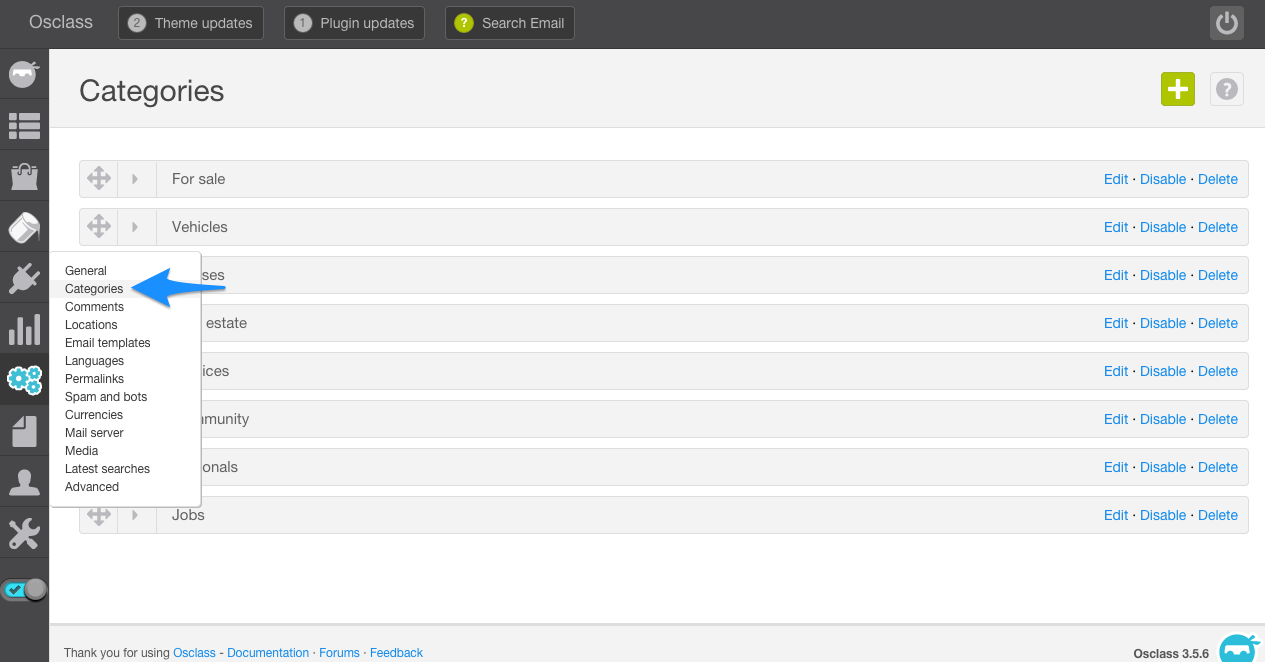
Task: Click the Search Email button
Action: (x=510, y=23)
